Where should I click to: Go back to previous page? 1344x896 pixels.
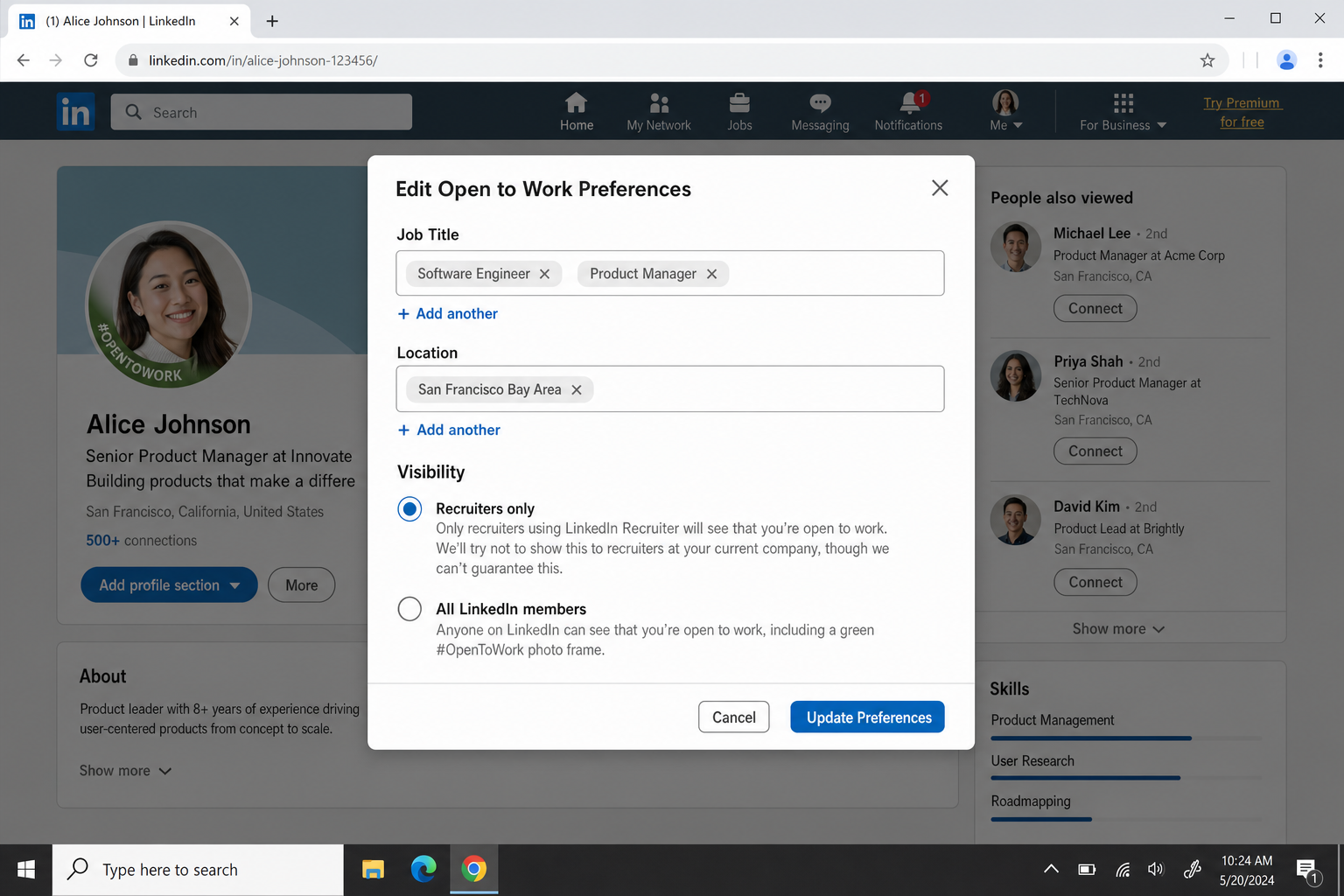[x=24, y=60]
